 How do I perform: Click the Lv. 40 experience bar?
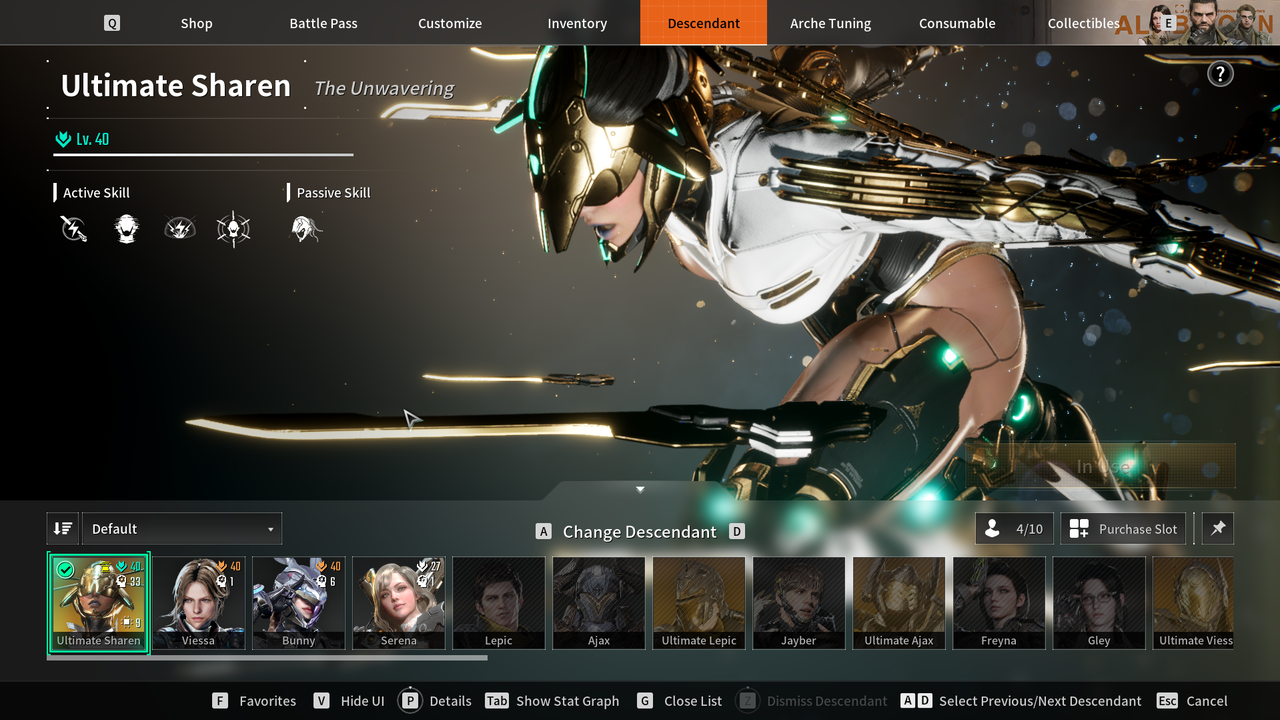203,155
